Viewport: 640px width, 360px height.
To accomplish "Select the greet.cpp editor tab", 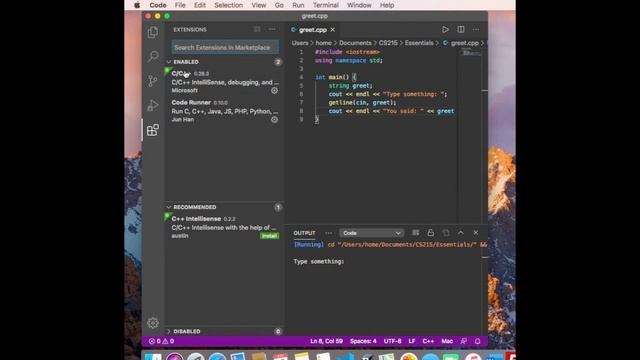I will [313, 30].
